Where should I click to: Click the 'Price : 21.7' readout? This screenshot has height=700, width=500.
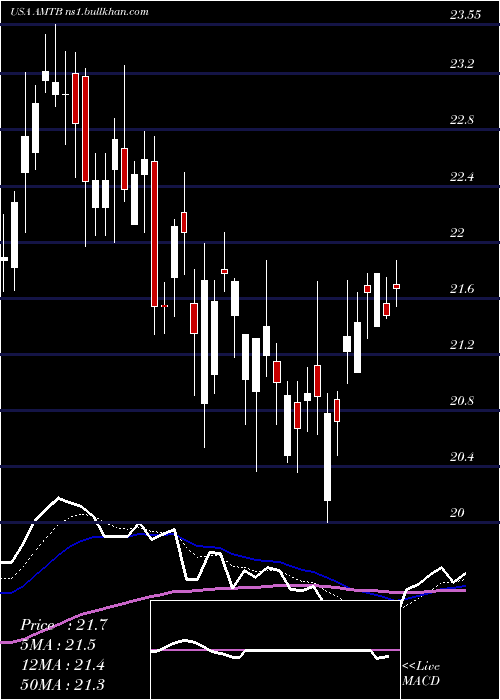[64, 625]
